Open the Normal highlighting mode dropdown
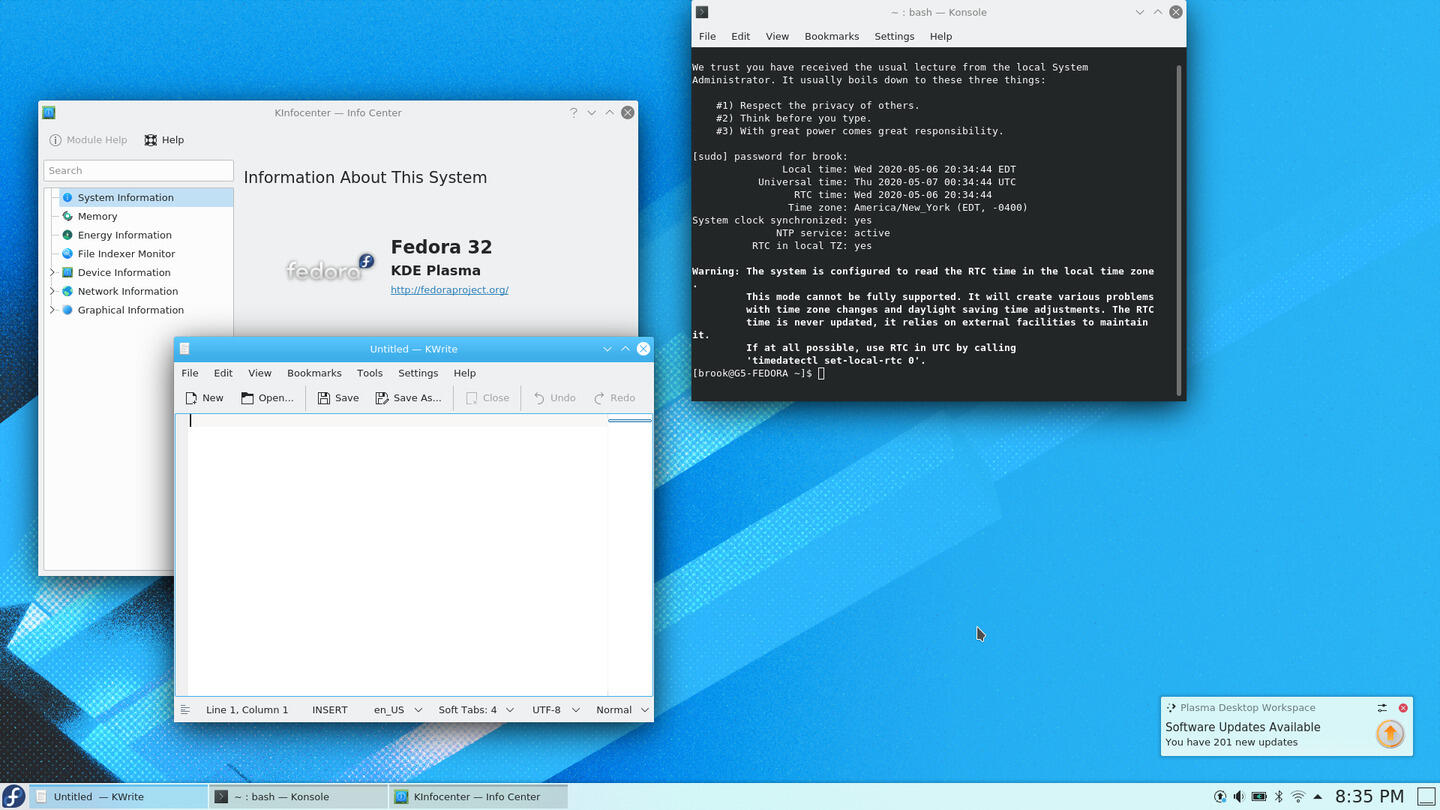This screenshot has width=1440, height=810. [622, 710]
